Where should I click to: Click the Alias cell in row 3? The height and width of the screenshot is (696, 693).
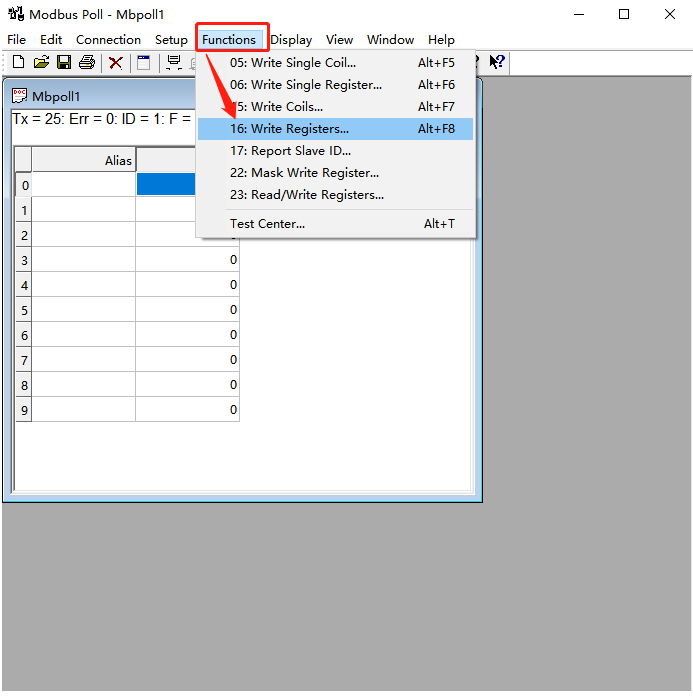(84, 260)
